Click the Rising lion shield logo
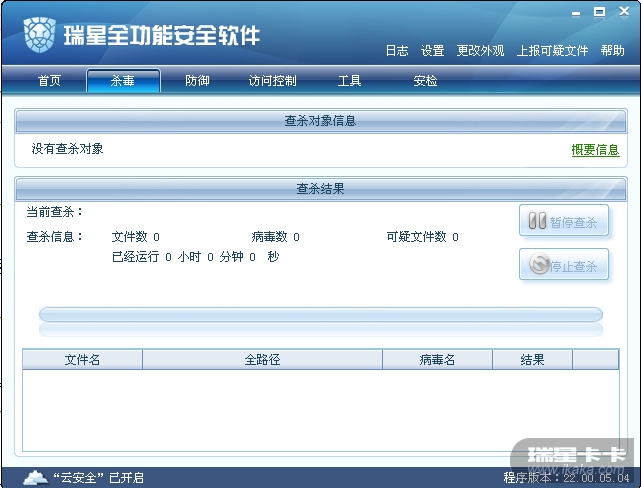 click(x=39, y=35)
